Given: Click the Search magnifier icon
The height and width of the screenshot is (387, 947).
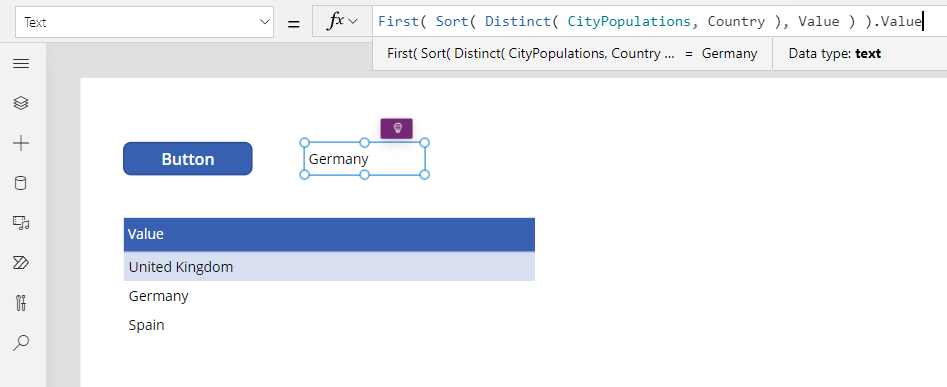Looking at the screenshot, I should tap(21, 342).
